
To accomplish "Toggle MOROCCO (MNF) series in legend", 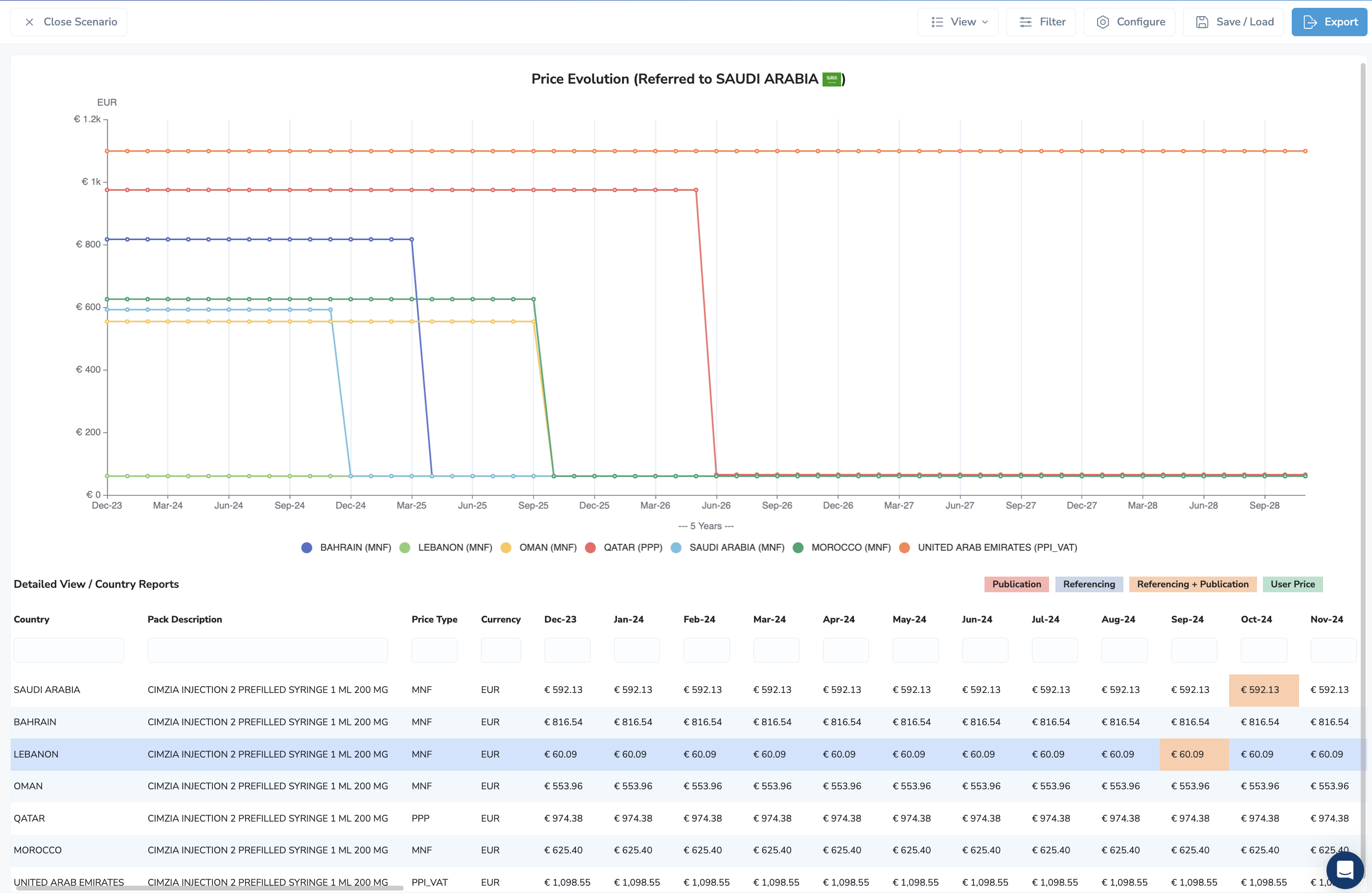I will pyautogui.click(x=842, y=547).
